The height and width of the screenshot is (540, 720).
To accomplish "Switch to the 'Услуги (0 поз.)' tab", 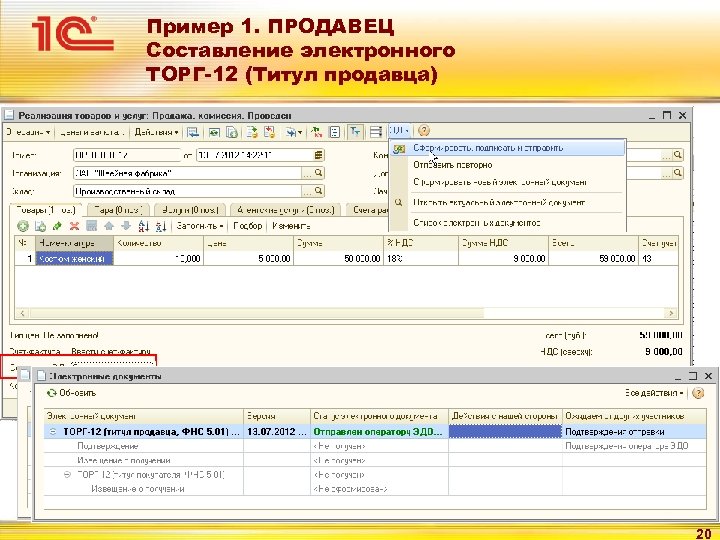I will pos(190,210).
